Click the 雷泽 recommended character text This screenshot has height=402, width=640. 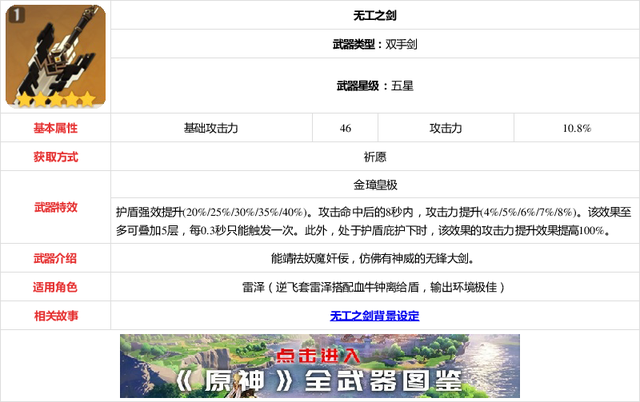tap(373, 287)
